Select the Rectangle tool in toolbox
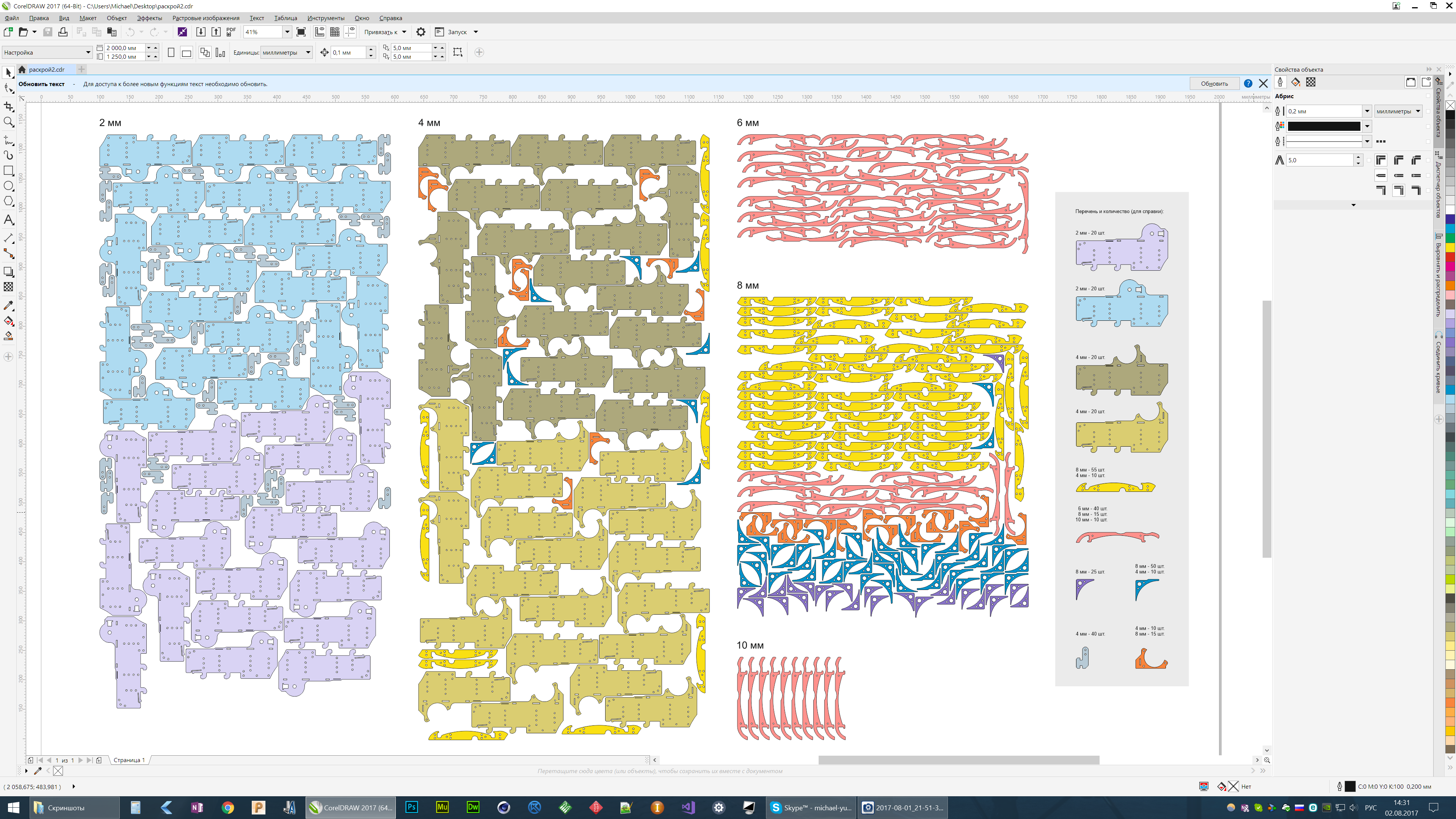This screenshot has width=1456, height=819. pos(8,171)
